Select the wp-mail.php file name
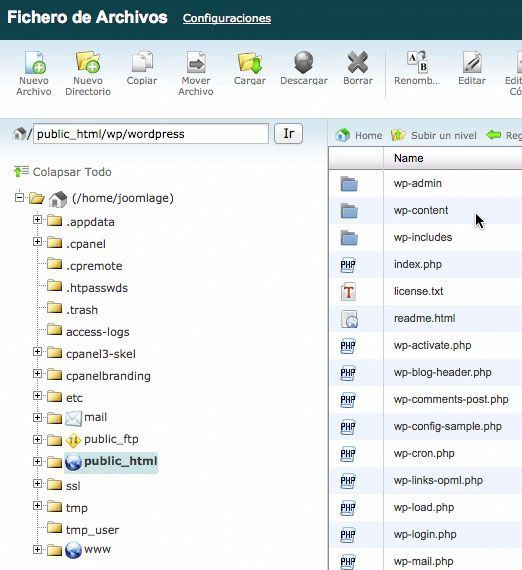522x570 pixels. (x=424, y=561)
